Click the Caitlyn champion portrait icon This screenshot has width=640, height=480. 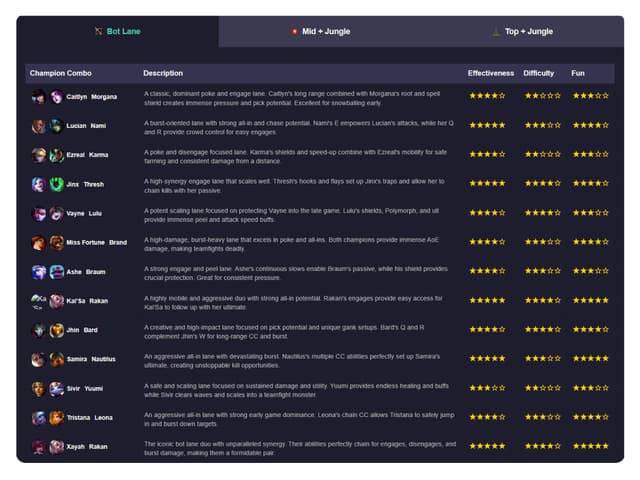tap(39, 97)
